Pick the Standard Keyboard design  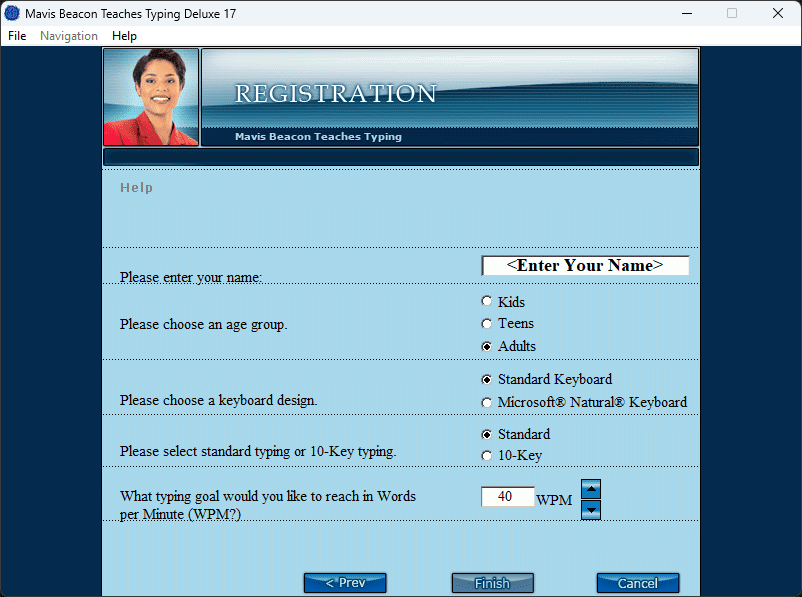(487, 379)
